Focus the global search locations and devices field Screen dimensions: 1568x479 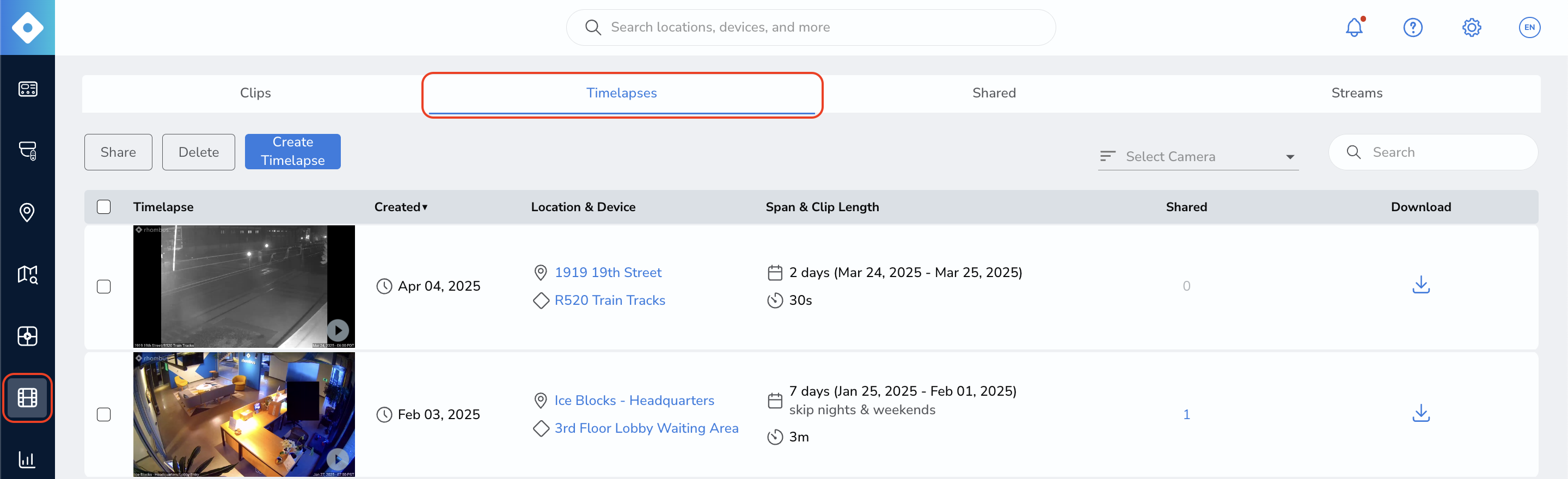point(811,27)
